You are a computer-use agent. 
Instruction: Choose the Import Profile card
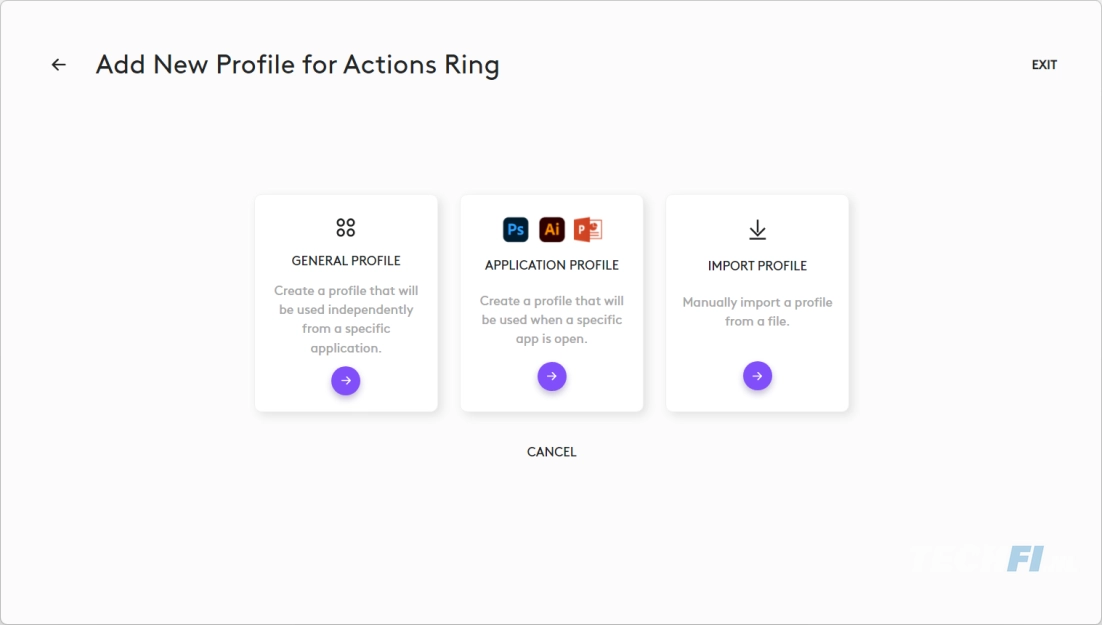click(x=758, y=303)
